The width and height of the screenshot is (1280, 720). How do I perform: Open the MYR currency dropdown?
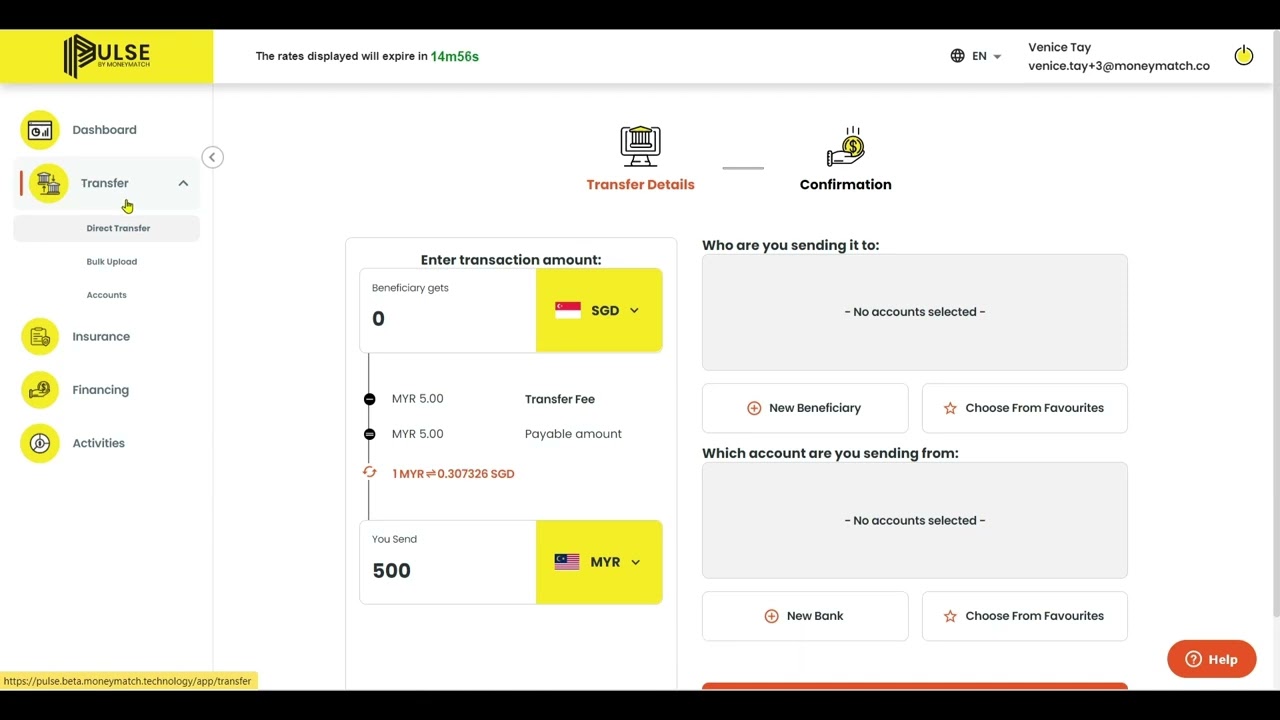(599, 562)
